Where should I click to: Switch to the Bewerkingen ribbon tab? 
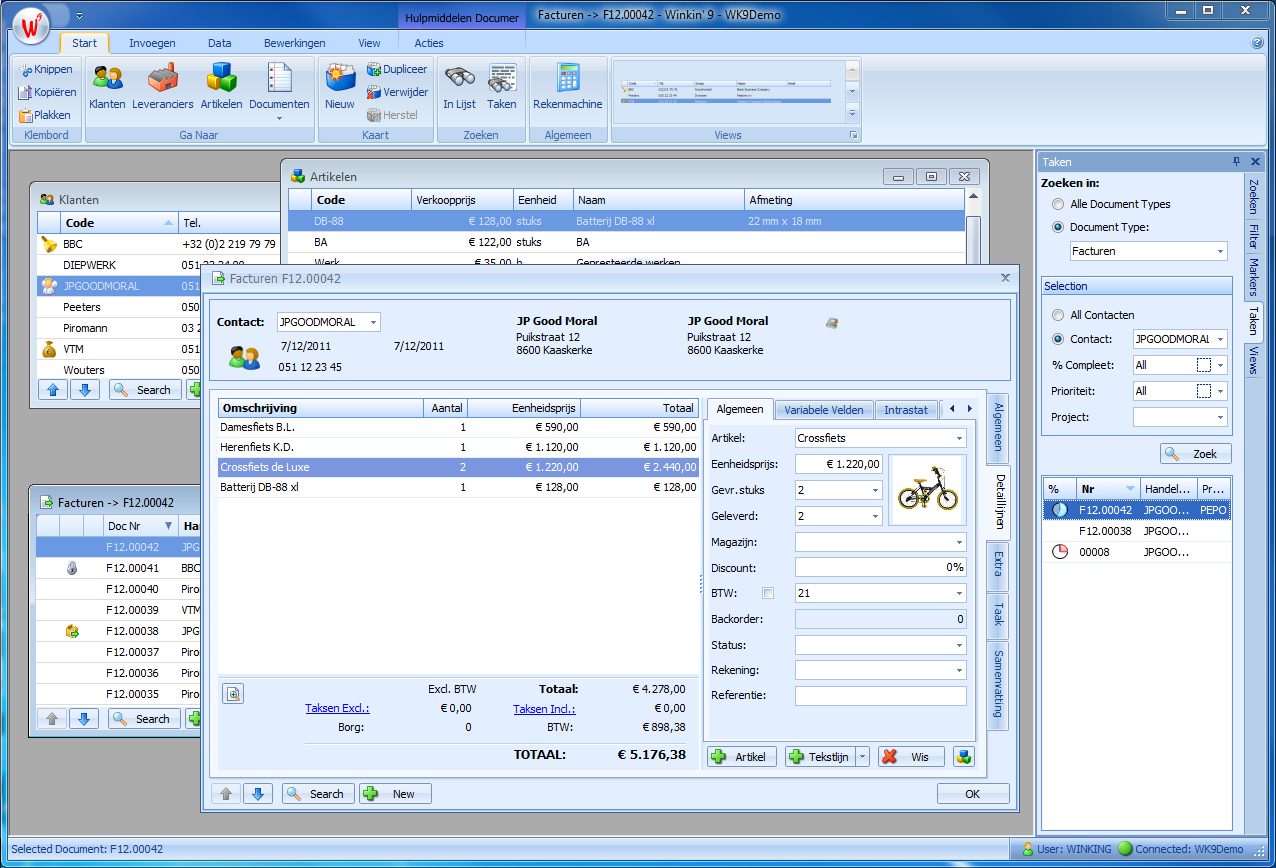click(x=294, y=43)
